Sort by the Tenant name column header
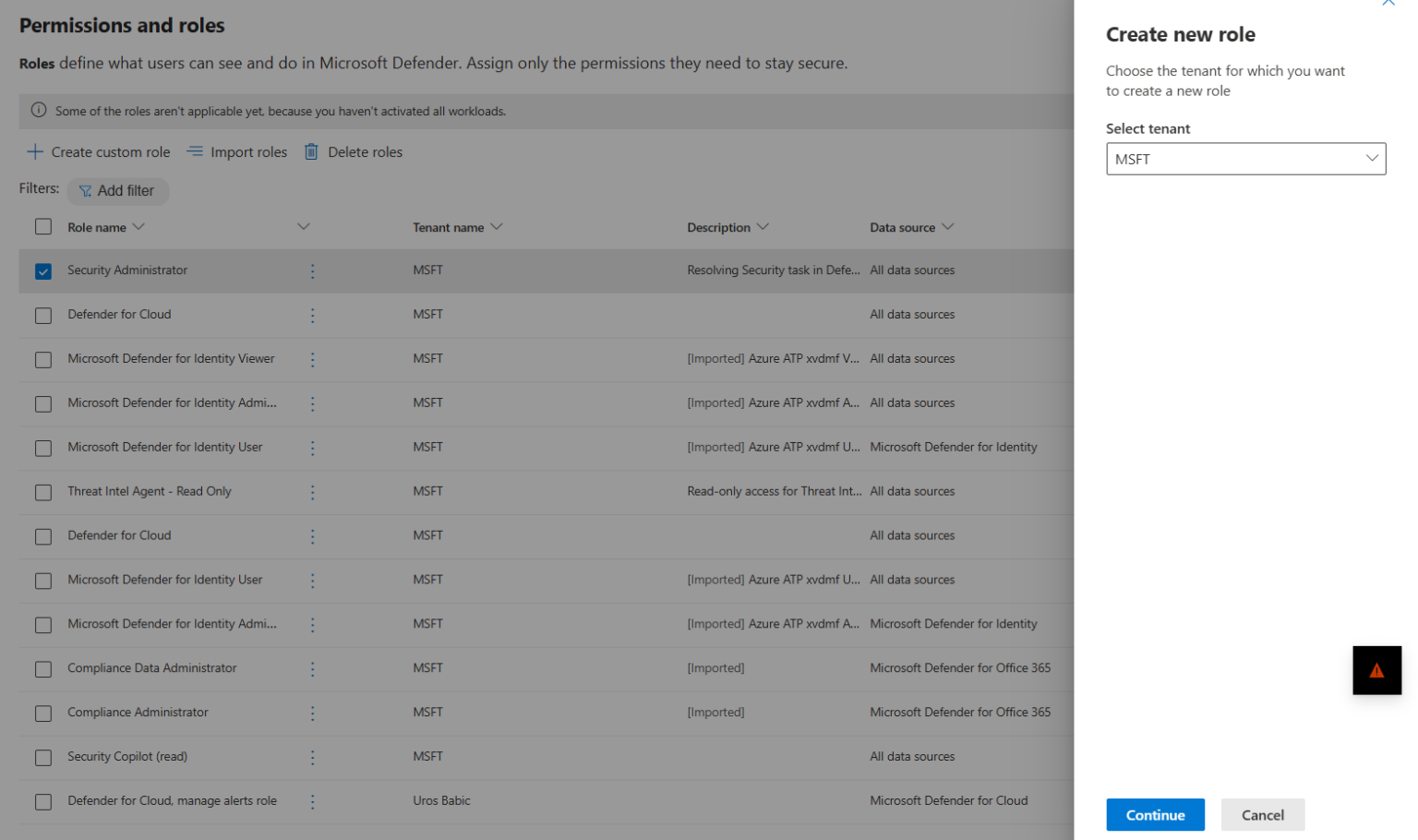The height and width of the screenshot is (840, 1418). 457,227
